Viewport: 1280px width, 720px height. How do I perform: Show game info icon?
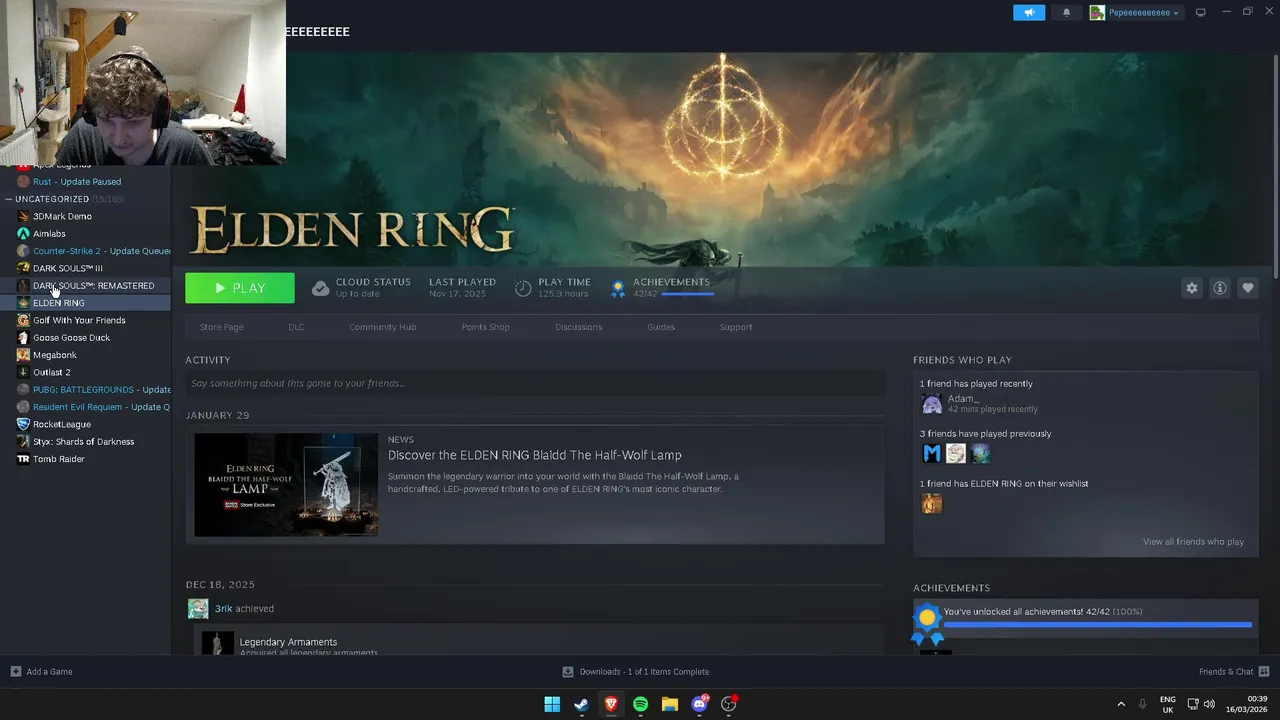[1220, 288]
